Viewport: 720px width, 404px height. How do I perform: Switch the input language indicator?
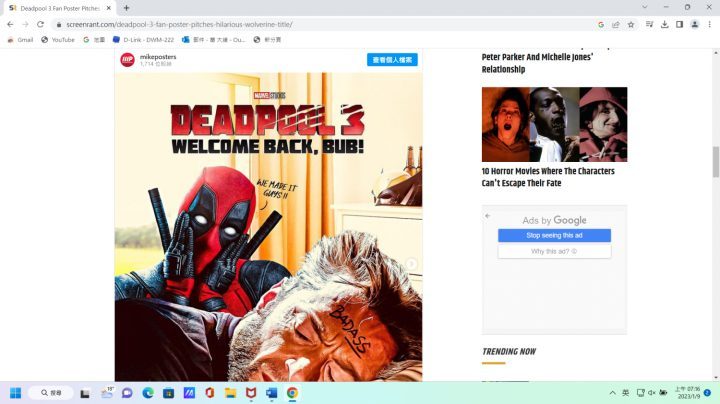625,393
